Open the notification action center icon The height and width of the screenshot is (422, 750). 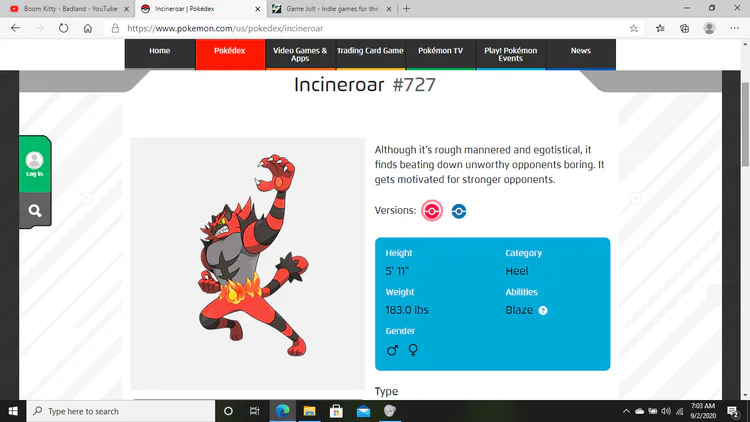[x=733, y=411]
